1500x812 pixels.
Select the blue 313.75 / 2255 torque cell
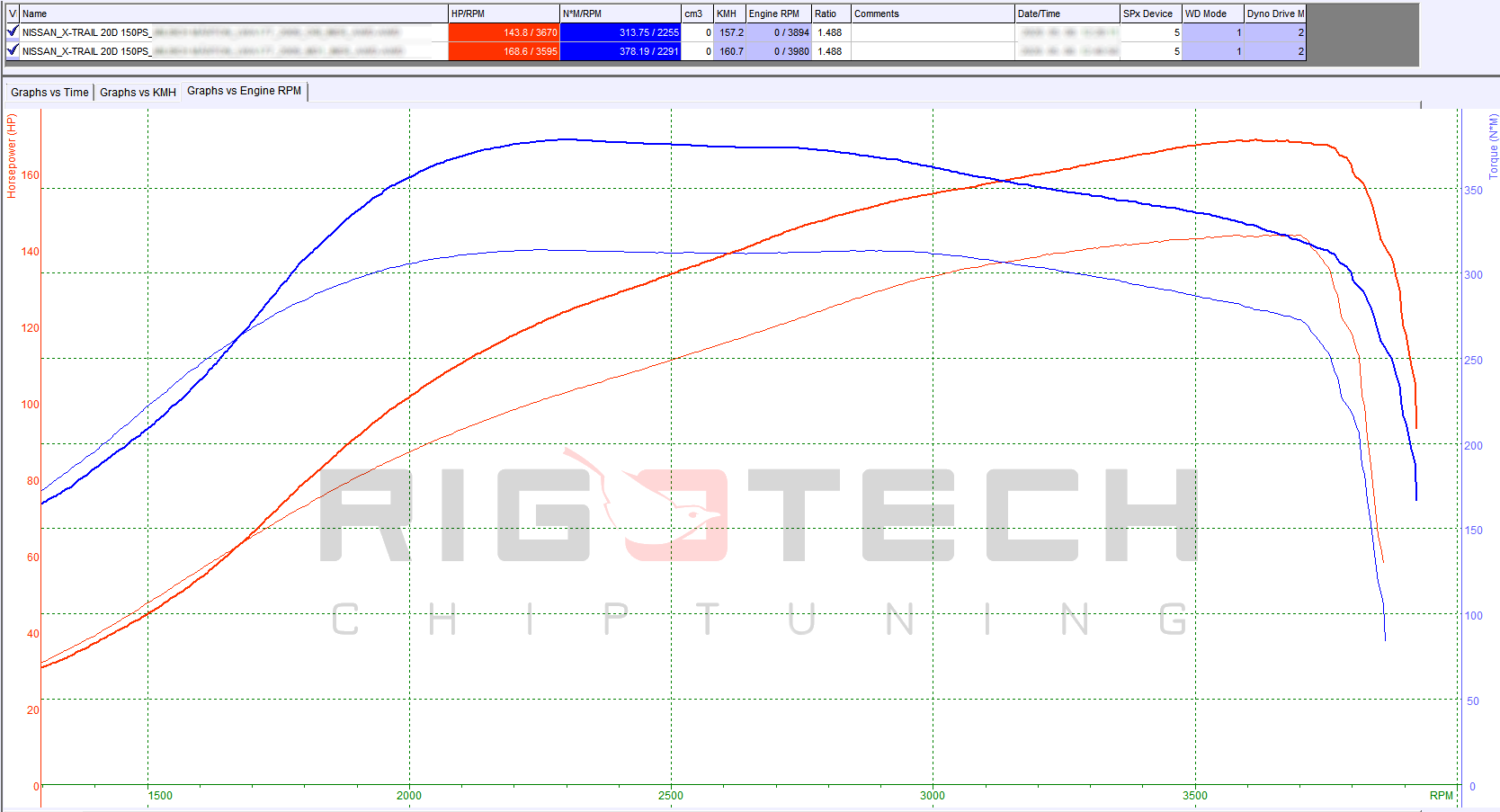(621, 32)
